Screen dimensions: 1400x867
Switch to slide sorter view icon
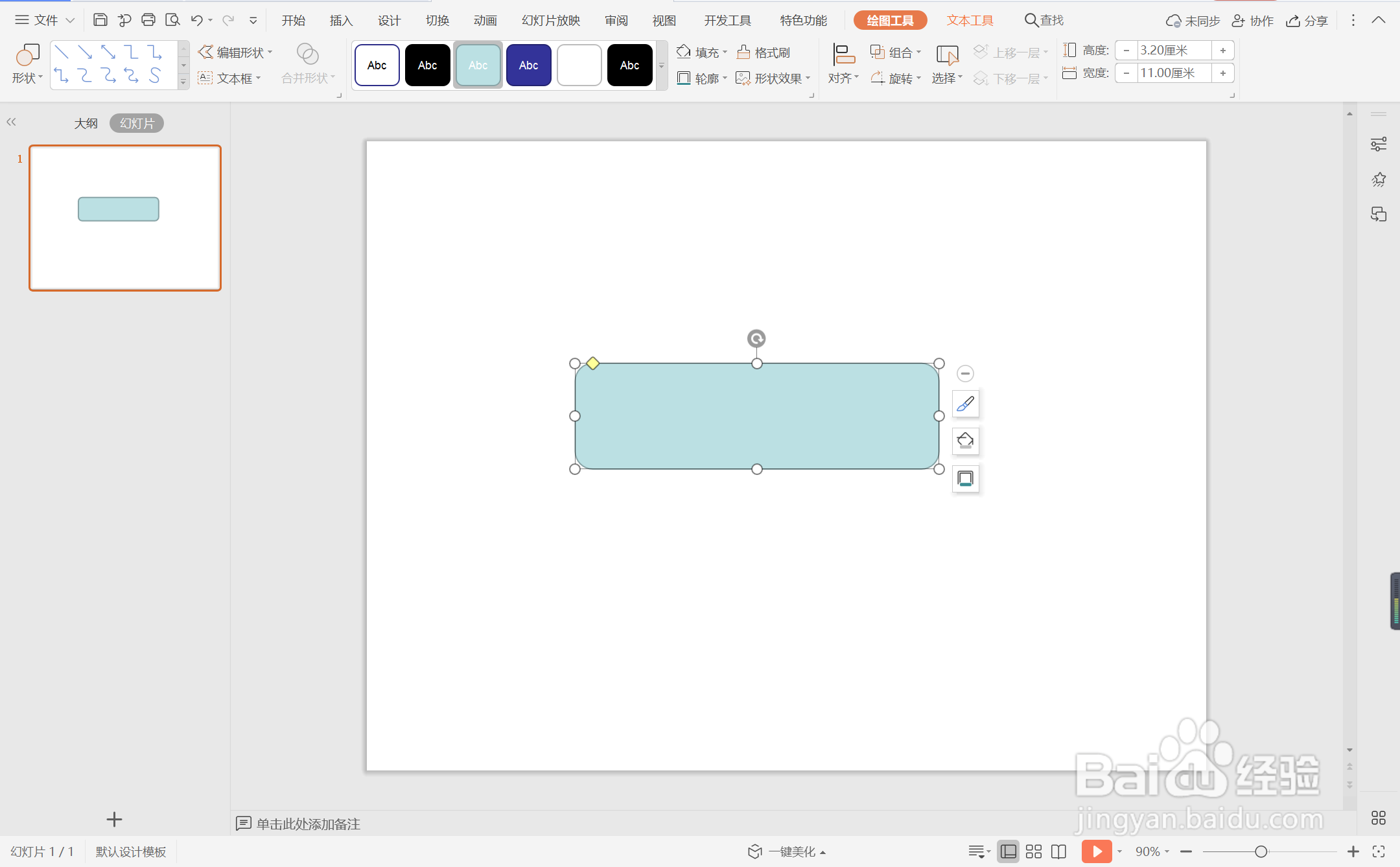tap(1034, 851)
